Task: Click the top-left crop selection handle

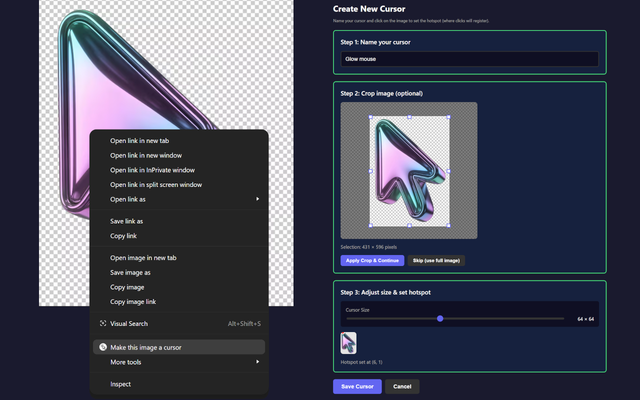Action: coord(371,117)
